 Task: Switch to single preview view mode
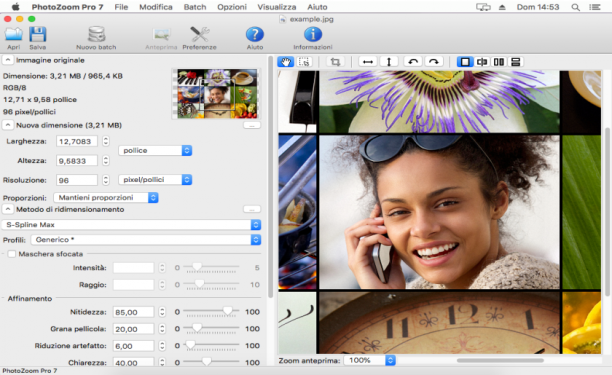point(465,62)
